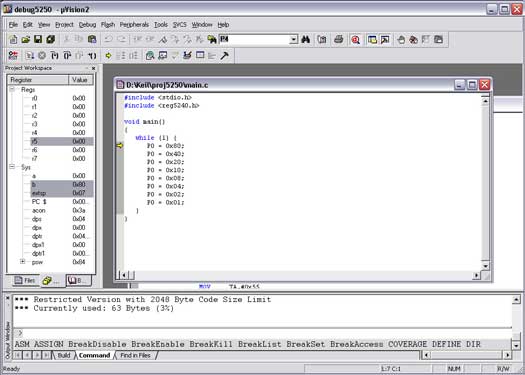Collapse the Sys tree node
The width and height of the screenshot is (525, 375).
click(x=12, y=167)
